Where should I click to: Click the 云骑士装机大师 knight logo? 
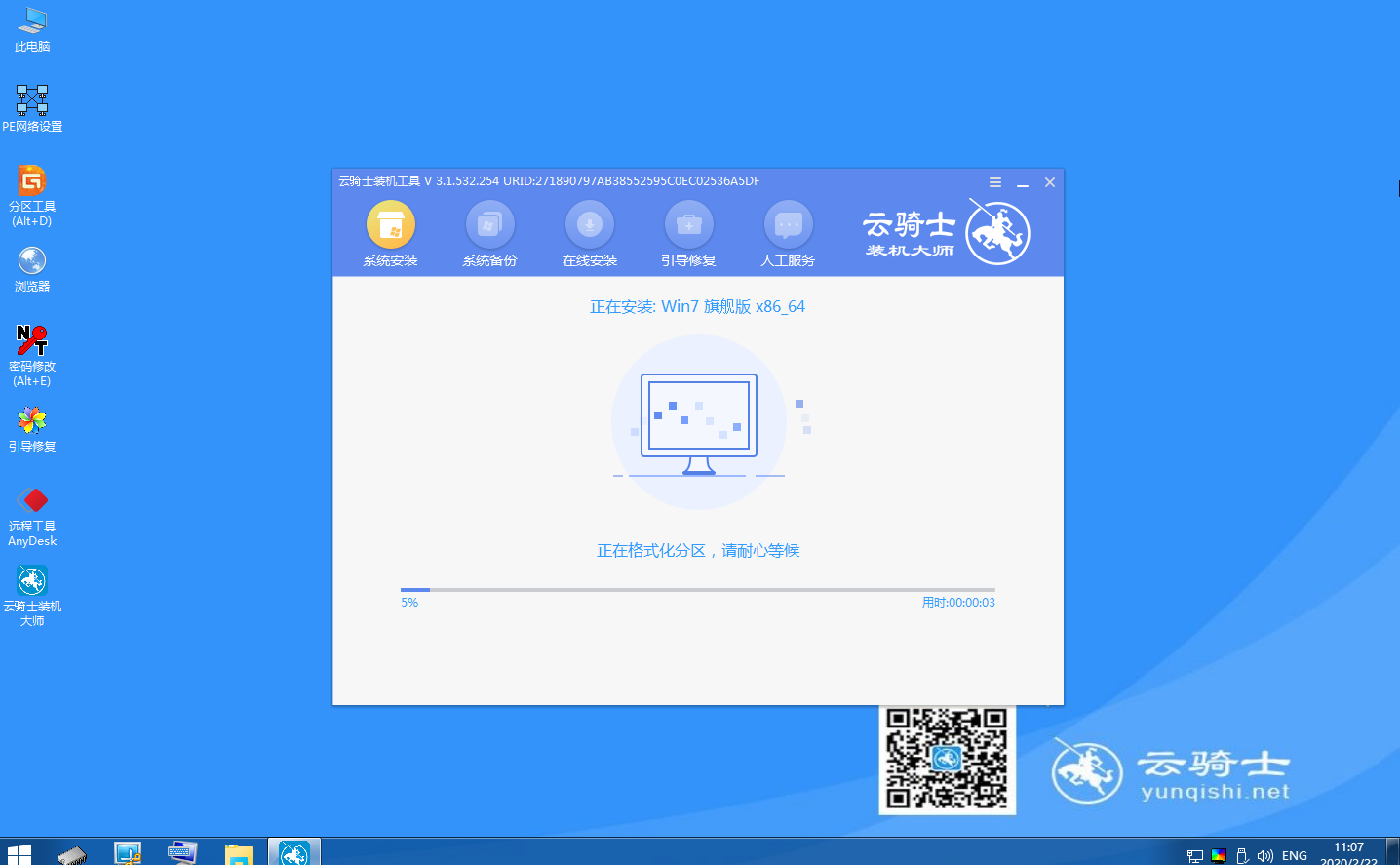click(997, 232)
